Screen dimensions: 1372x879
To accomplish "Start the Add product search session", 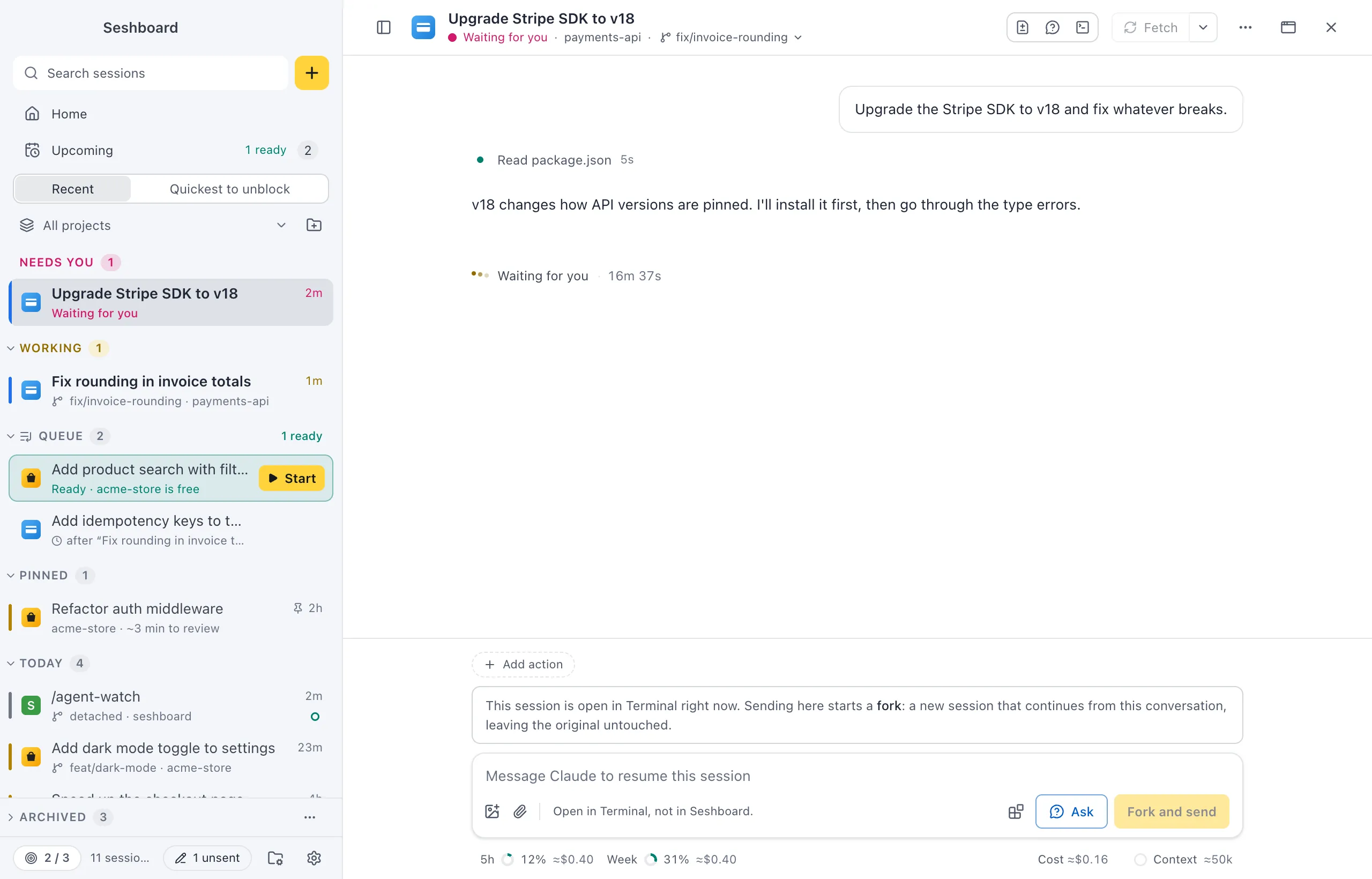I will [292, 478].
